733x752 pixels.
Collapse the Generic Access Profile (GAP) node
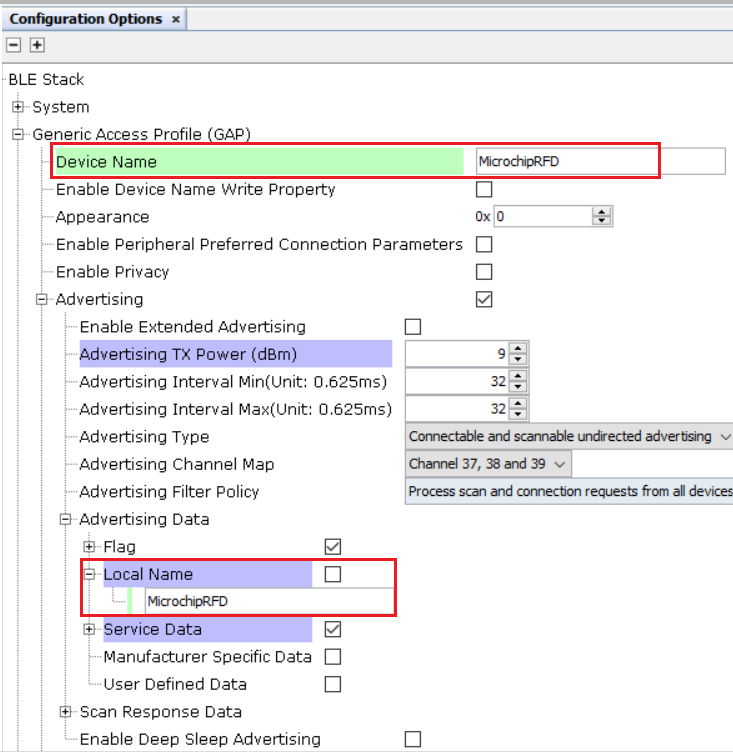coord(18,134)
